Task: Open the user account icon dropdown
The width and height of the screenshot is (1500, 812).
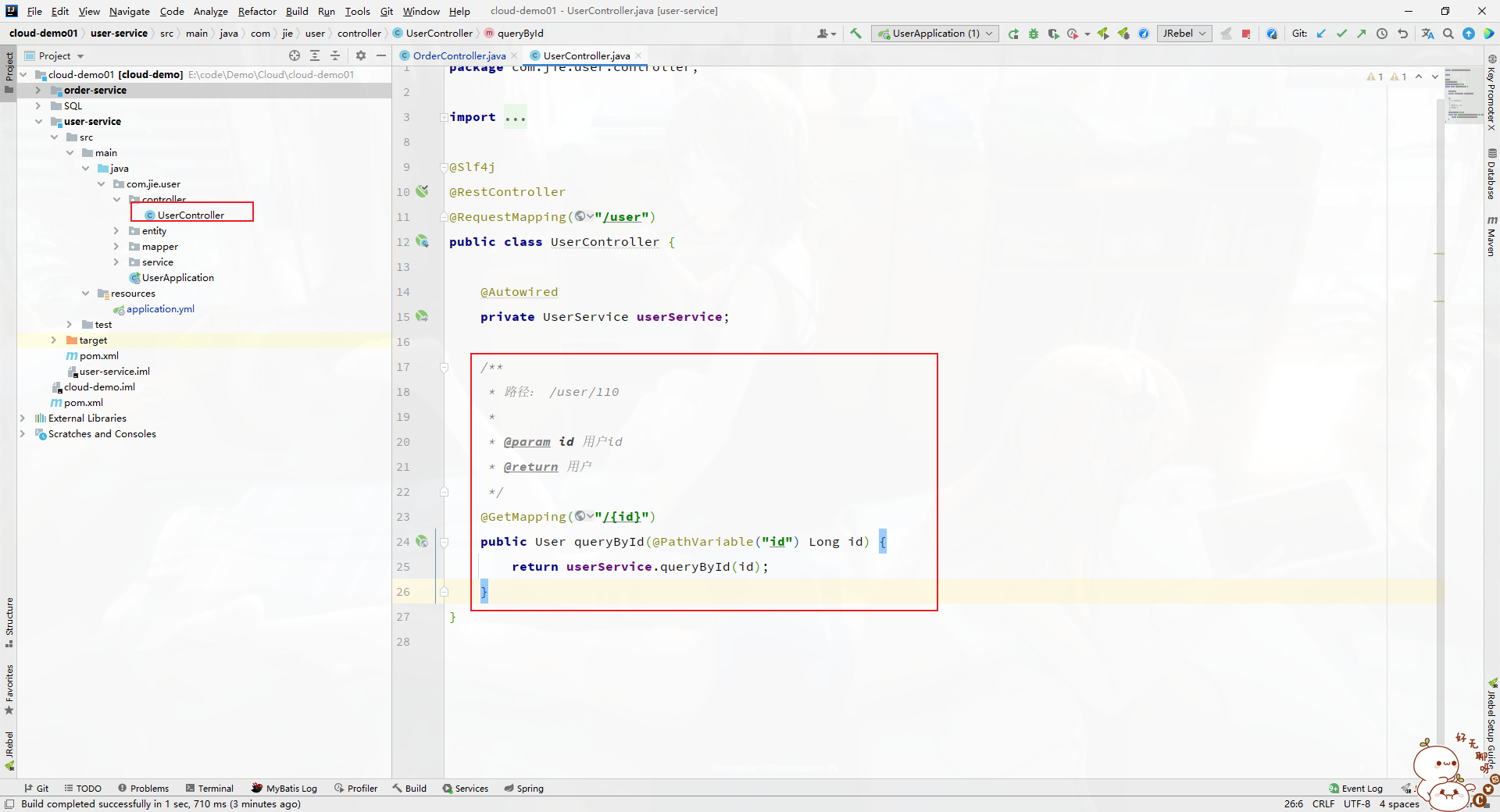Action: pos(827,34)
